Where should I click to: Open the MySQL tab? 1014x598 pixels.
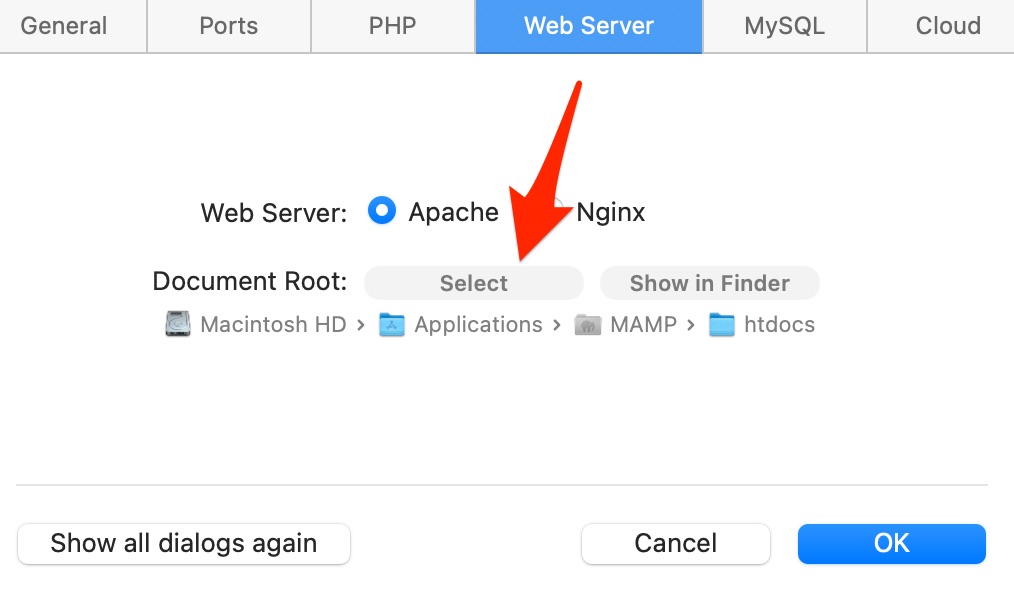coord(785,26)
